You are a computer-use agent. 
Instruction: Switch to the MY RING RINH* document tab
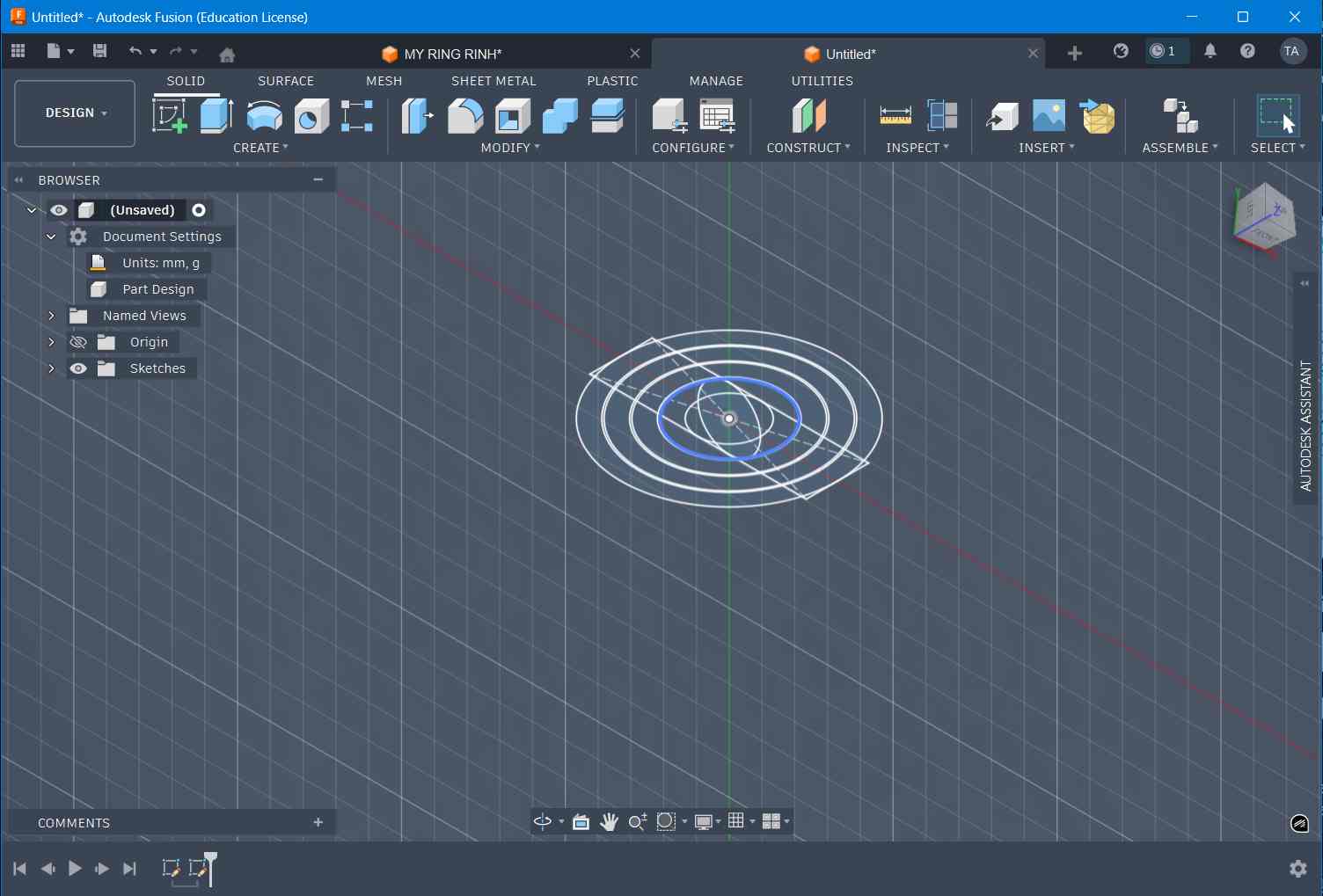(x=453, y=55)
